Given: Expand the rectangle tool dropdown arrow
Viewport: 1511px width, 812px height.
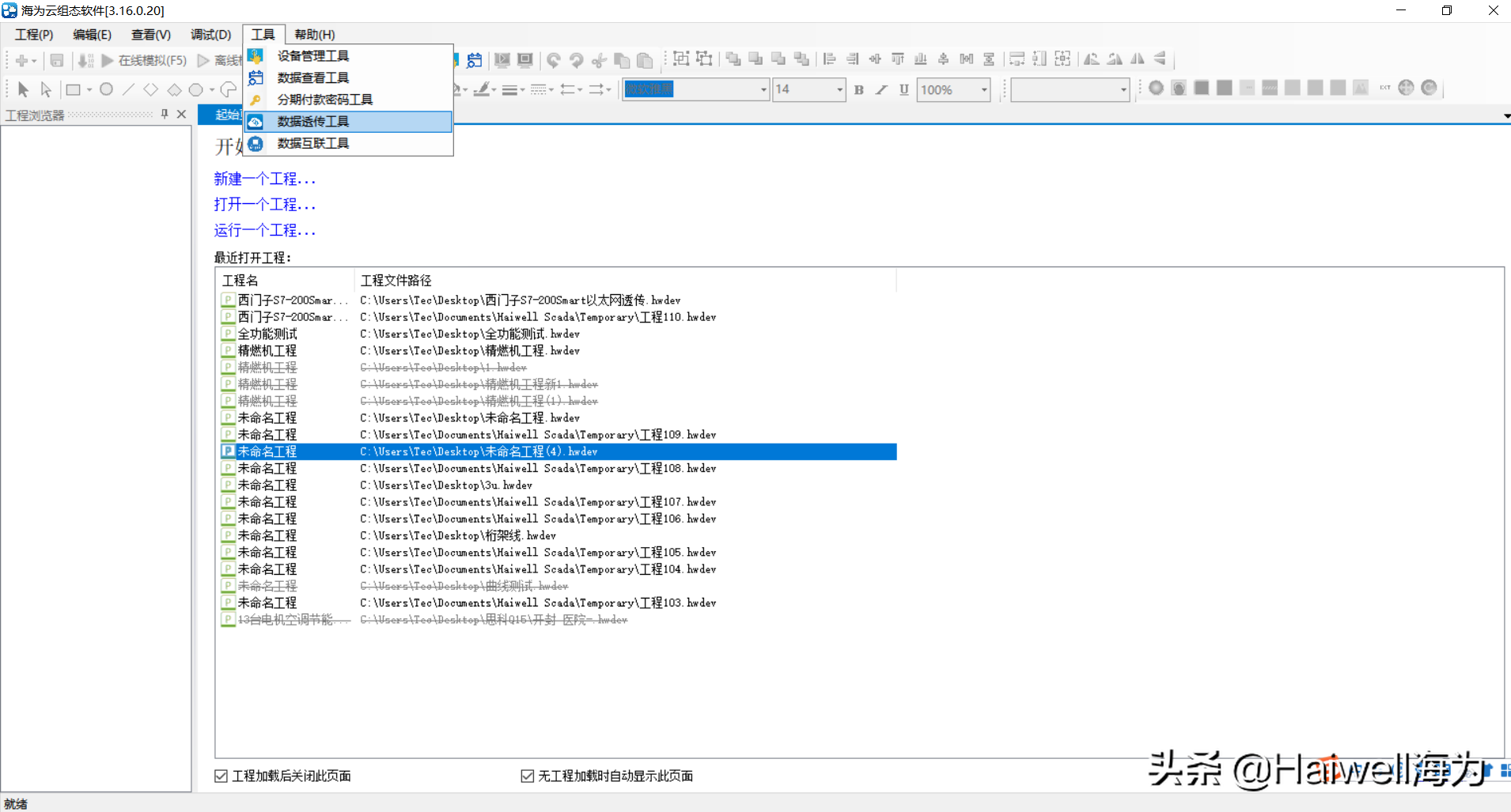Looking at the screenshot, I should (89, 89).
